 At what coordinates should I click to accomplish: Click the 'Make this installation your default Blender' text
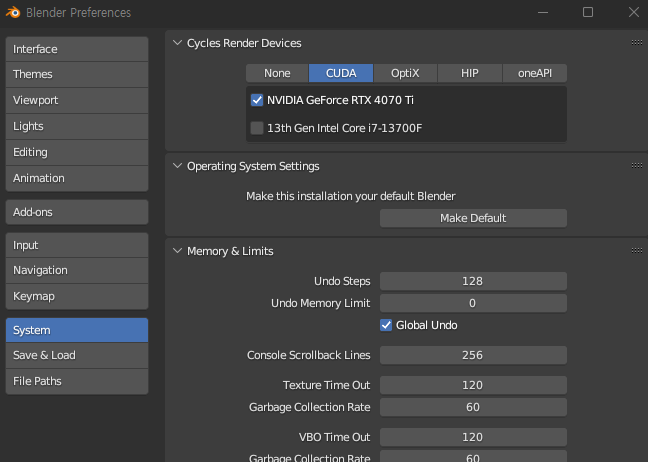[350, 196]
